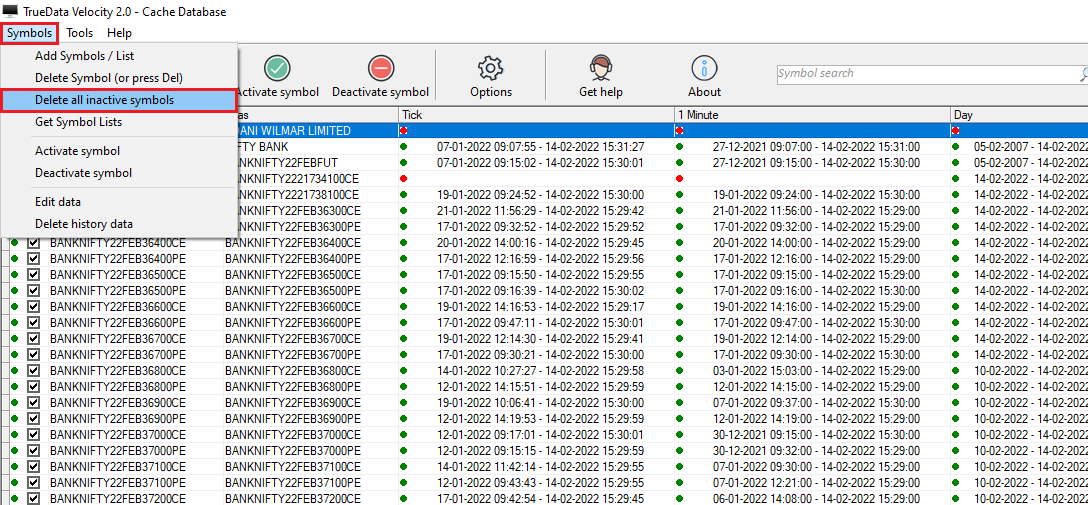Toggle checkbox for BANKNIFTY22FEB36400CE
The image size is (1088, 505).
(x=33, y=242)
